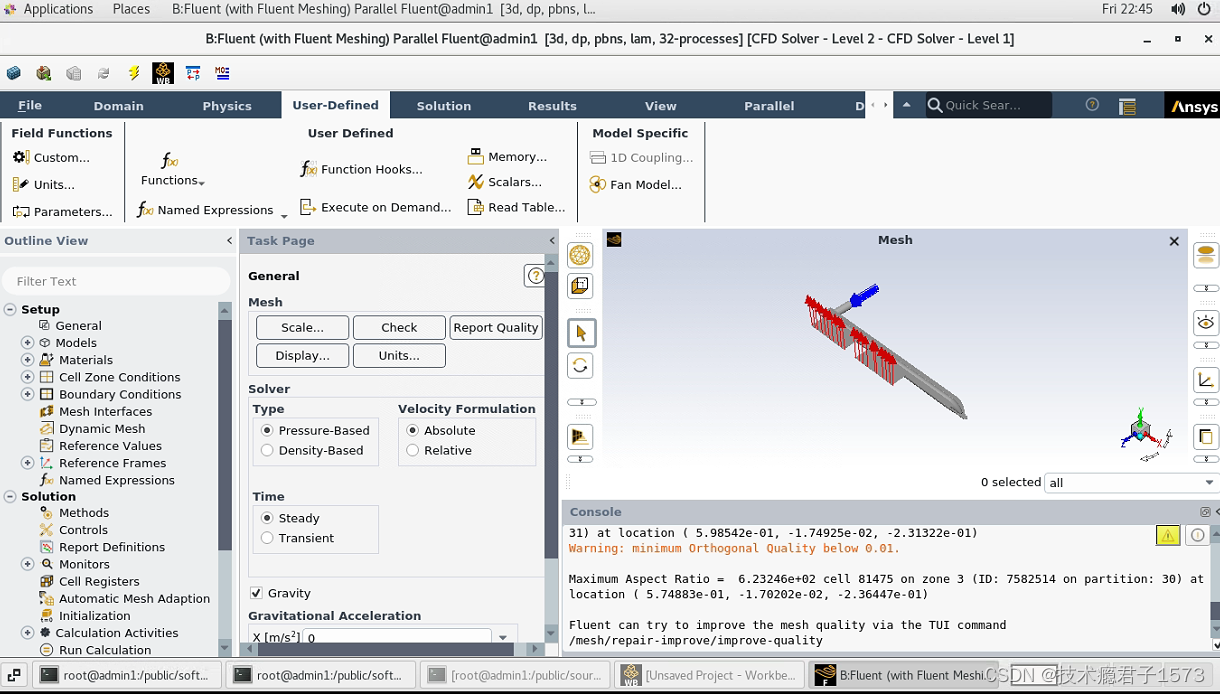Select the mesh display globe icon

click(x=580, y=255)
